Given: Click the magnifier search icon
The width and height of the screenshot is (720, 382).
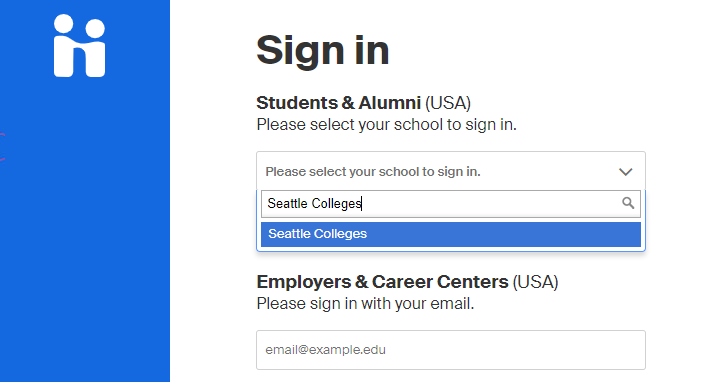Looking at the screenshot, I should pos(628,203).
